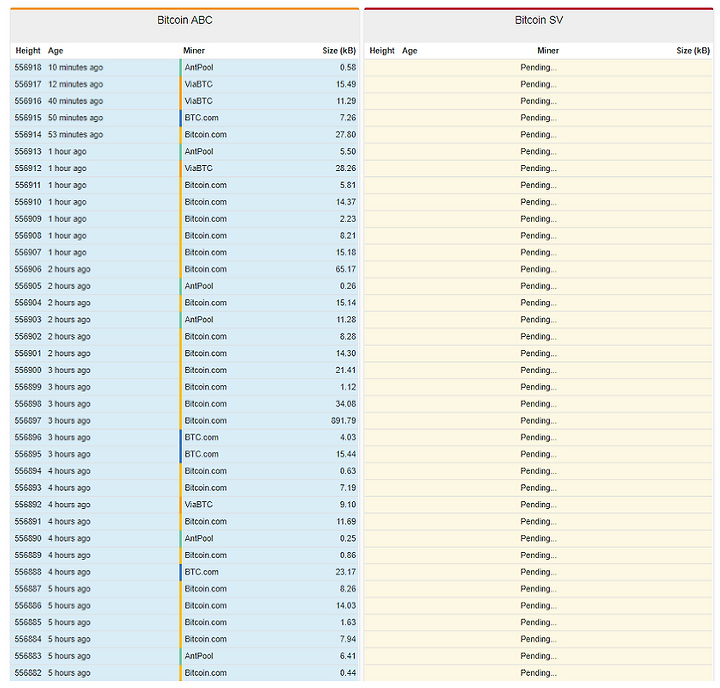Screen dimensions: 720x688
Task: Click the 28.26 size value
Action: pyautogui.click(x=346, y=169)
